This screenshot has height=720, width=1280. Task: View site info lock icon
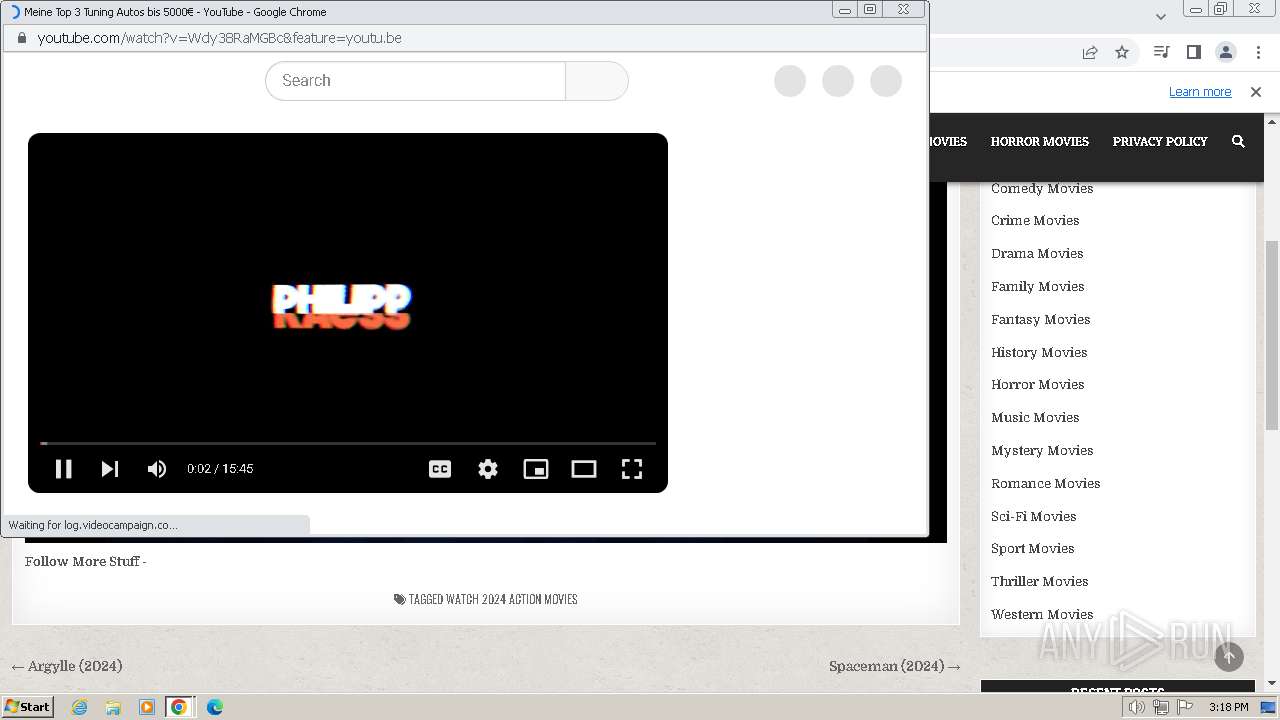coord(22,38)
